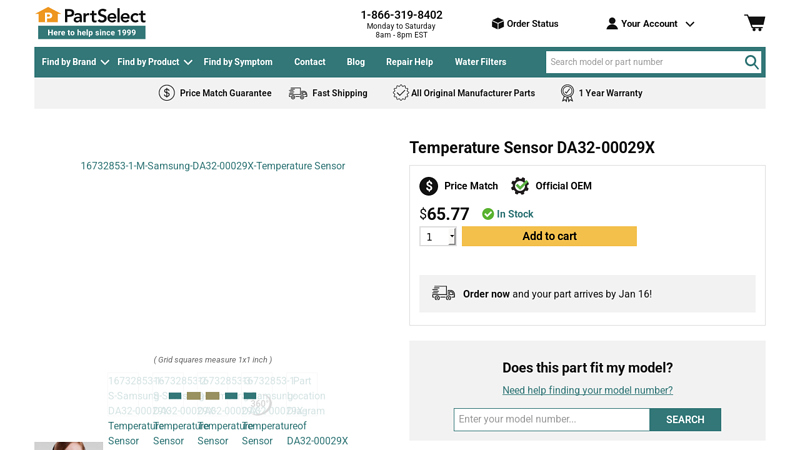Open the Repair Help menu item
Screen dimensions: 800x450
pyautogui.click(x=409, y=62)
